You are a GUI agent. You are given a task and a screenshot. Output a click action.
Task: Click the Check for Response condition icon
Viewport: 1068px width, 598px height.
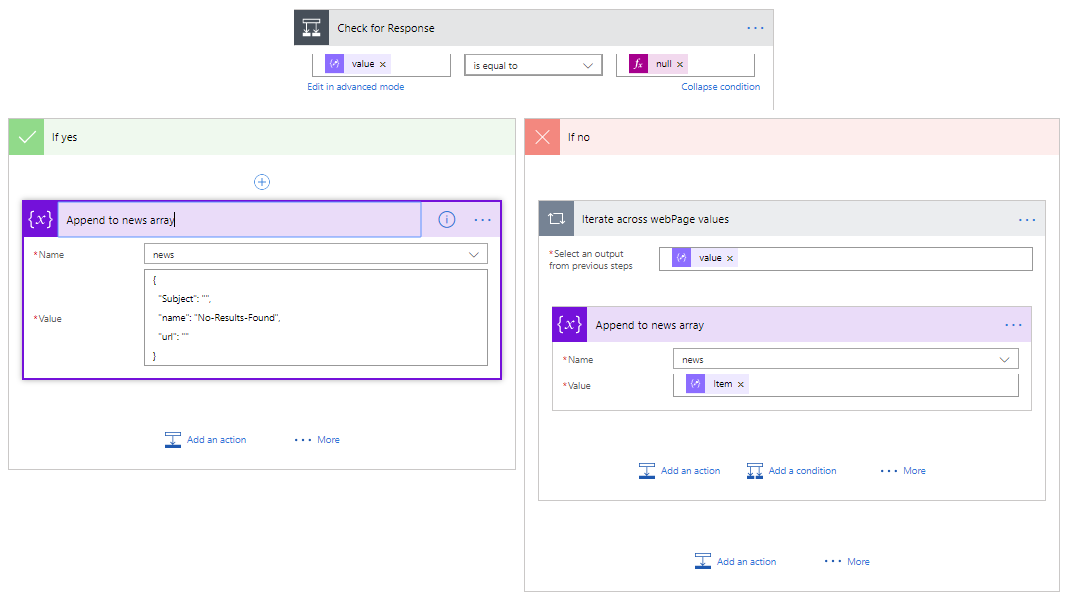[x=311, y=28]
